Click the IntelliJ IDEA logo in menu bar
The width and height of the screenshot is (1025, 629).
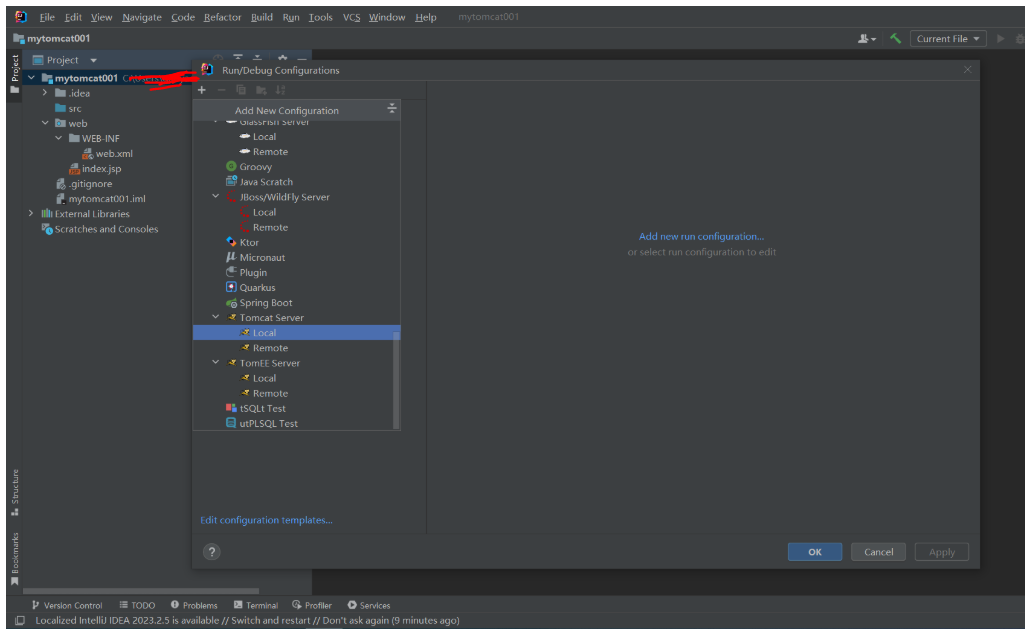[x=21, y=17]
